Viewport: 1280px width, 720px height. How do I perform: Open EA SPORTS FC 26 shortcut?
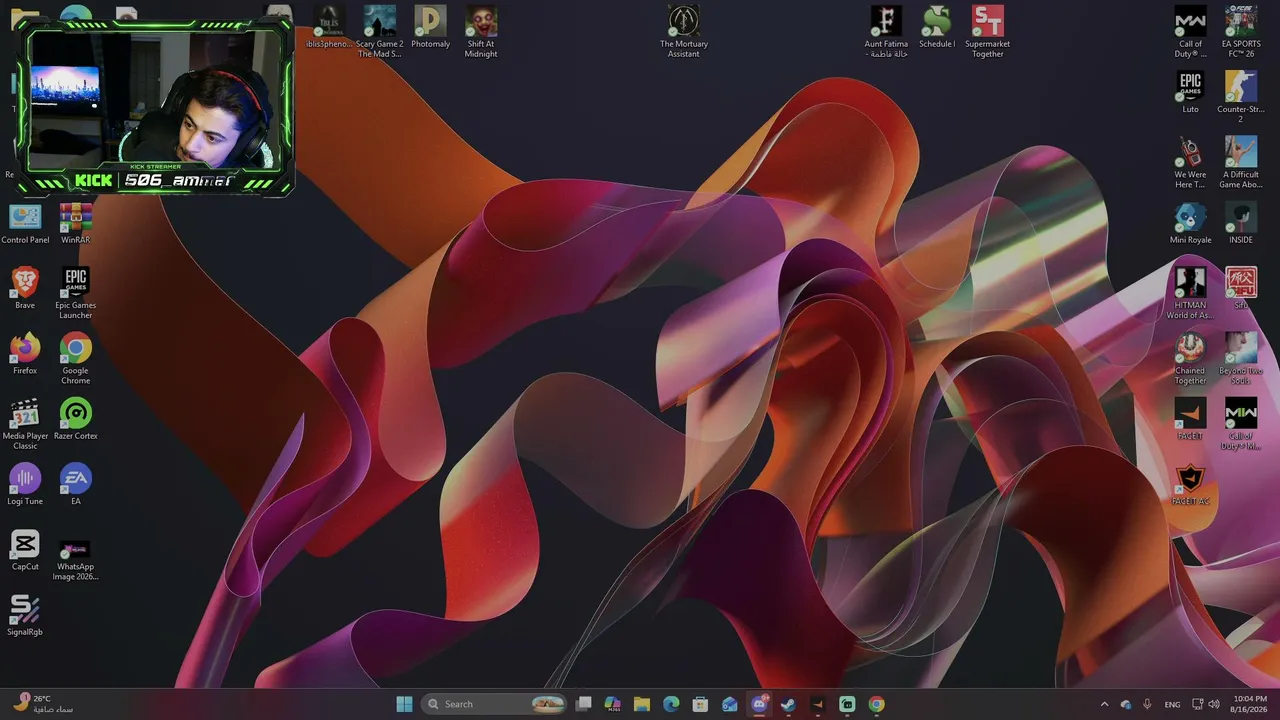pyautogui.click(x=1241, y=32)
